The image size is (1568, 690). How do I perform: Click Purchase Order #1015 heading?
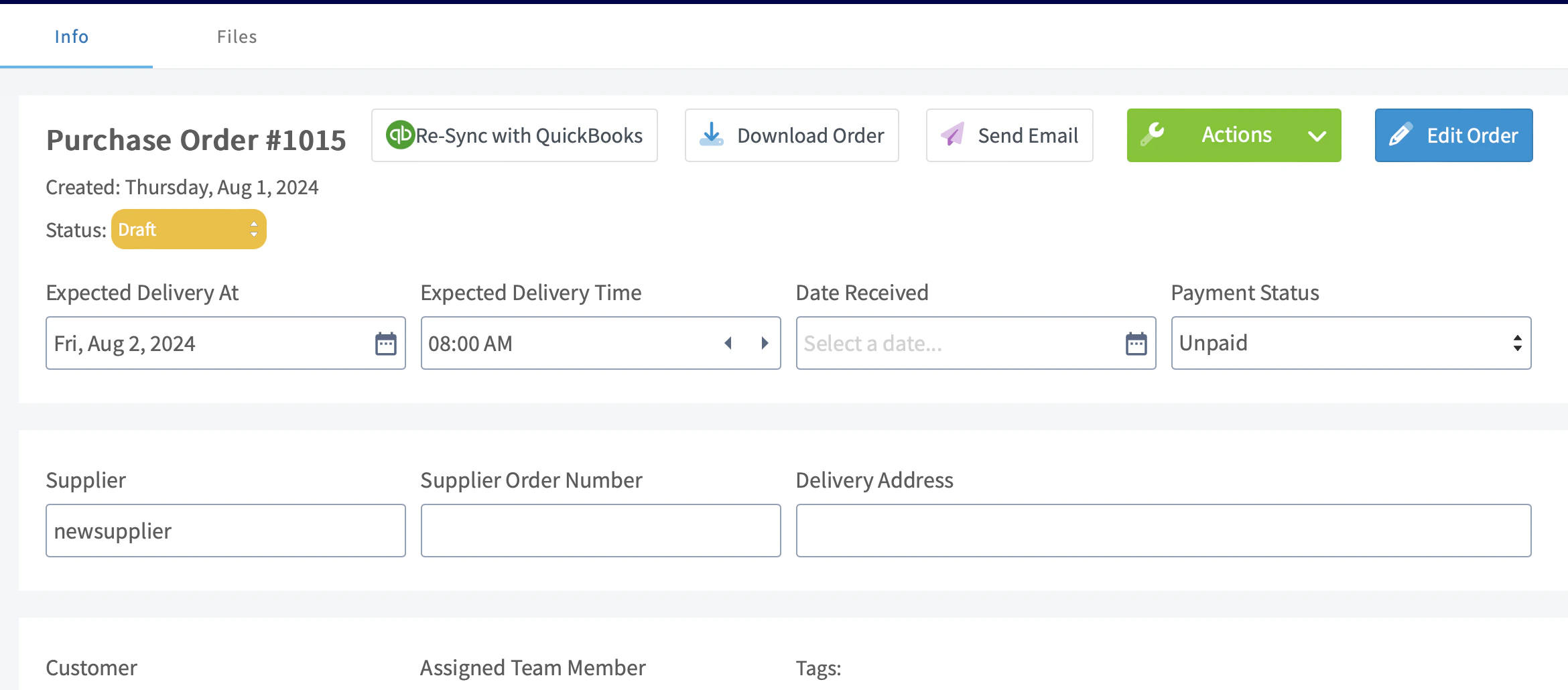(x=196, y=140)
